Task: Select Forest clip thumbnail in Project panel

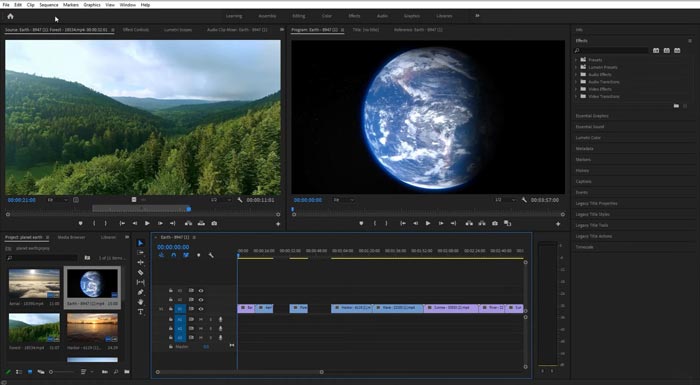Action: pos(34,327)
